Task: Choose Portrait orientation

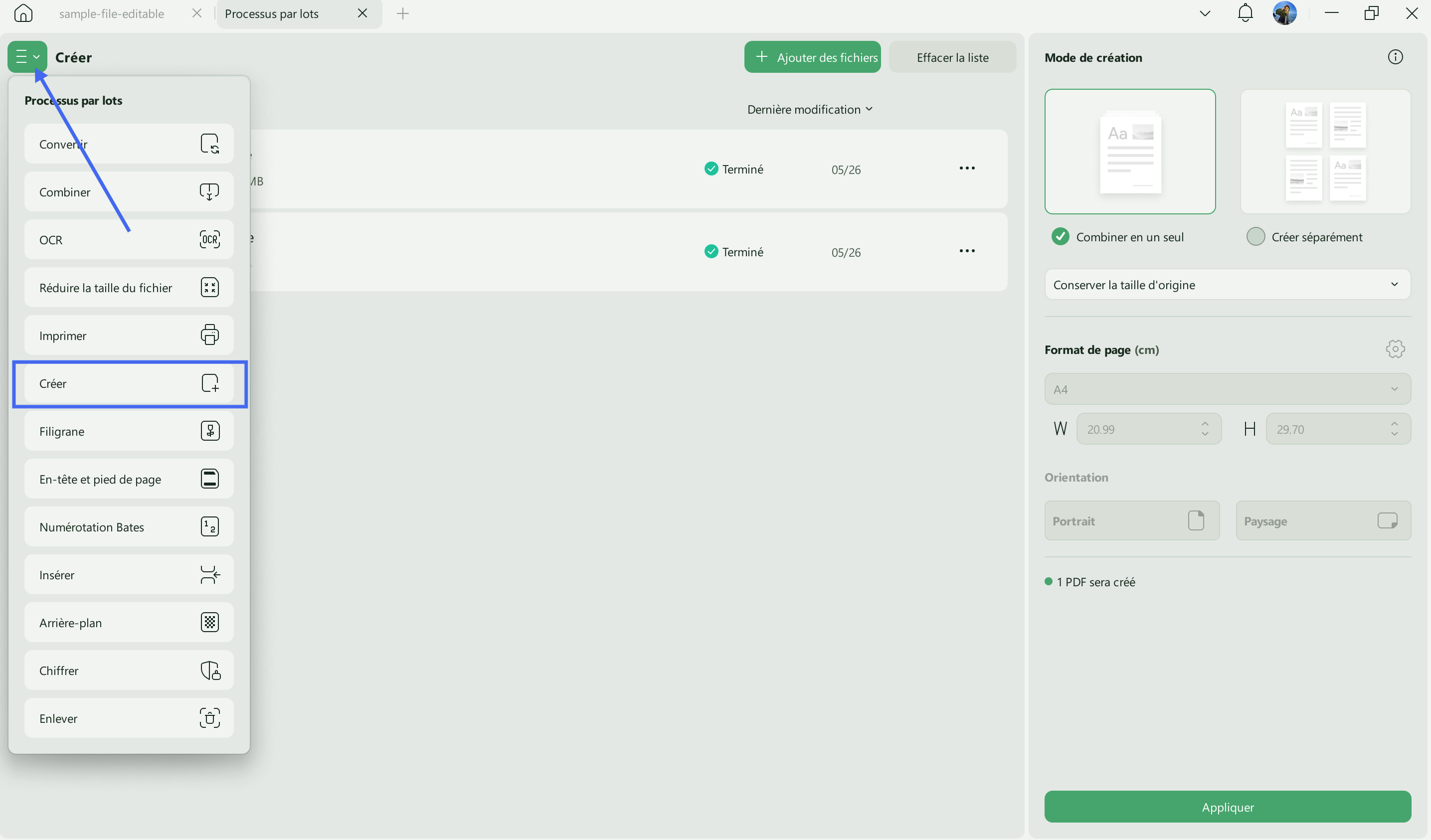Action: coord(1131,520)
